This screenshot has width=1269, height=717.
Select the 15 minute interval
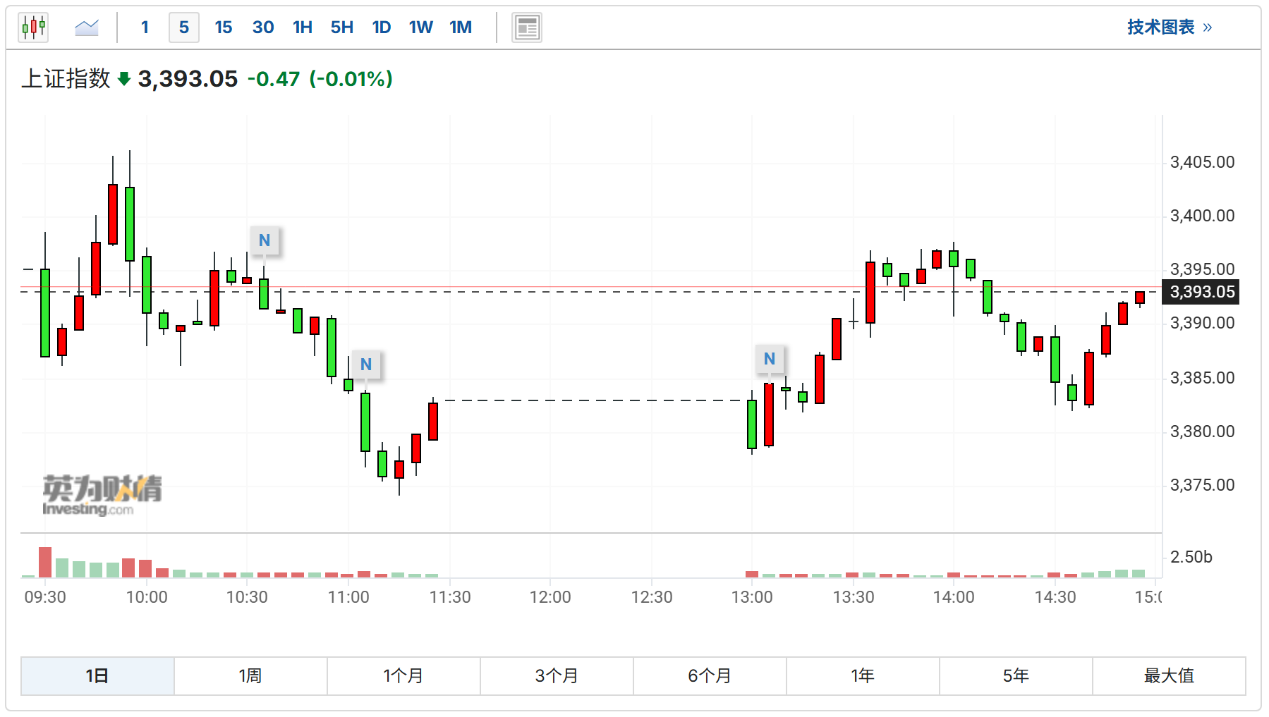coord(223,27)
